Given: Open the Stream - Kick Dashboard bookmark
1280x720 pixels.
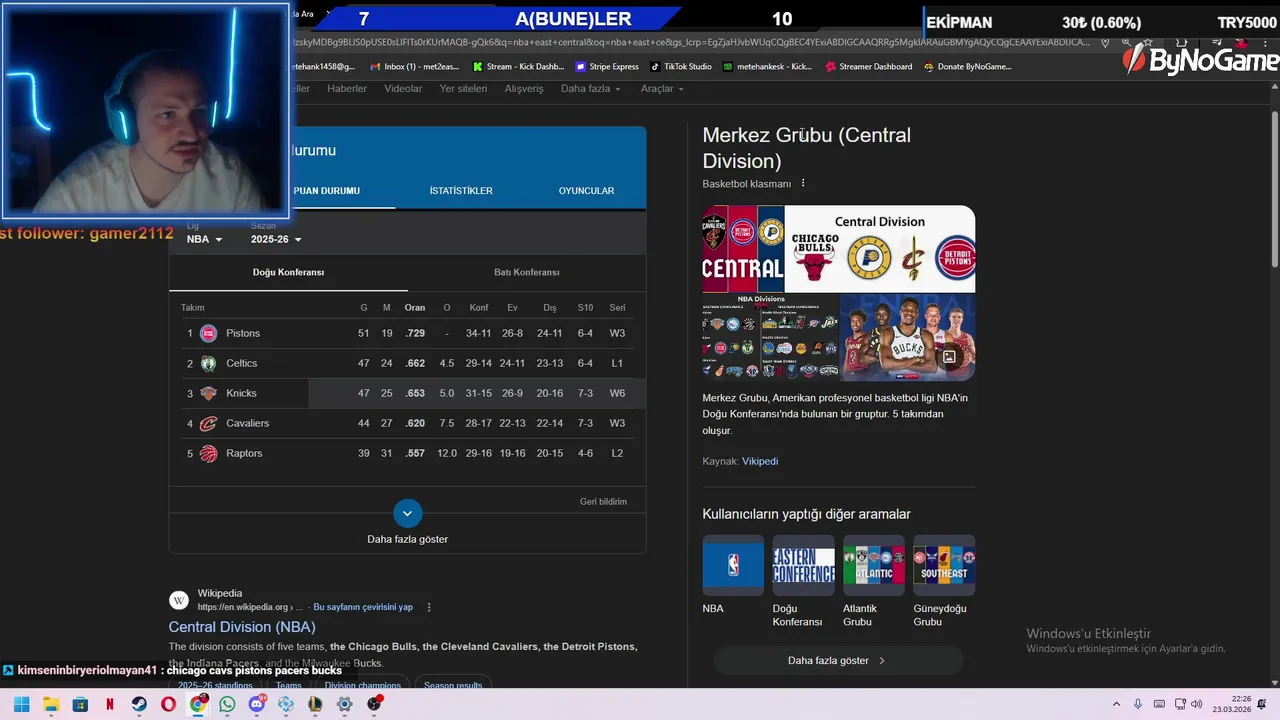Looking at the screenshot, I should (518, 66).
